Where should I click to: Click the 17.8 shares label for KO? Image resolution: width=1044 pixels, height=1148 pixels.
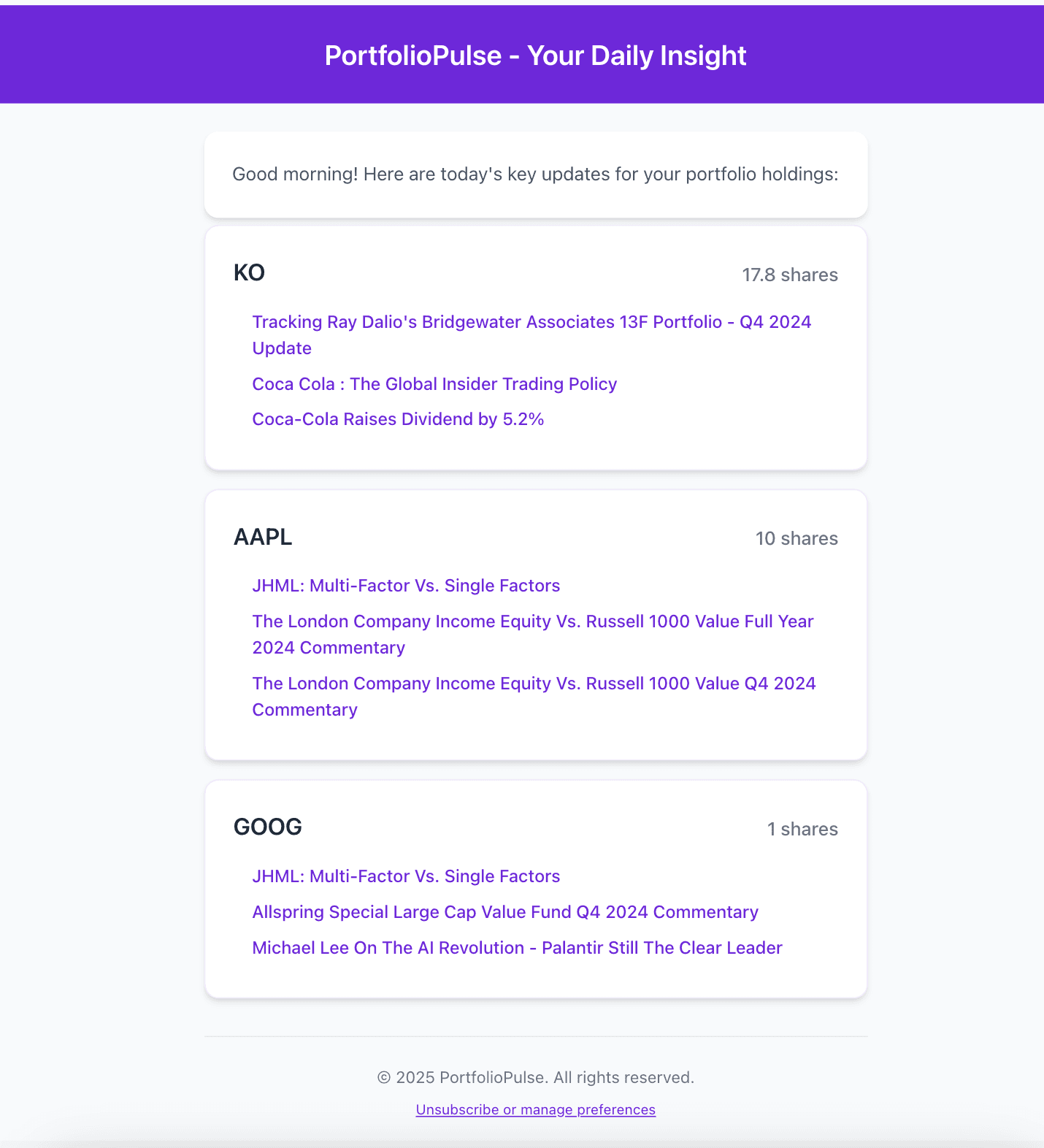[x=790, y=275]
